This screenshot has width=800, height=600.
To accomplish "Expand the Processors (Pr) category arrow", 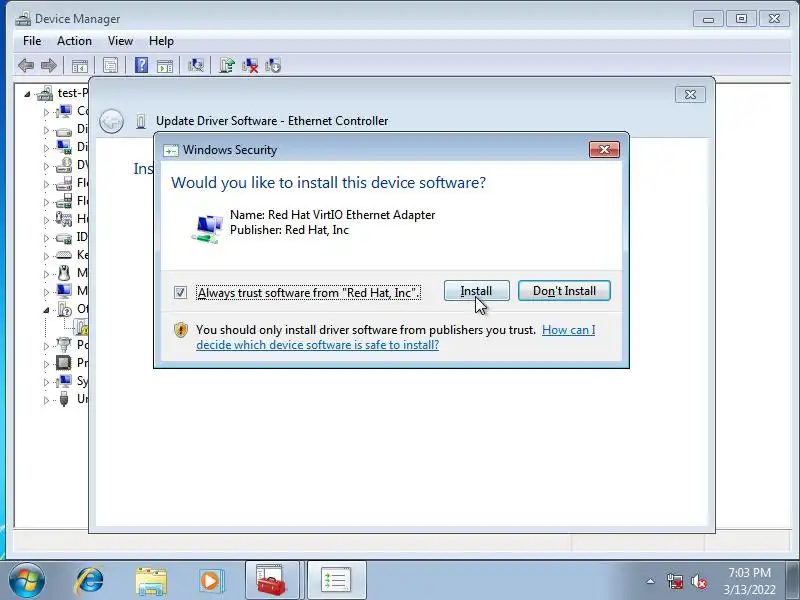I will tap(46, 364).
